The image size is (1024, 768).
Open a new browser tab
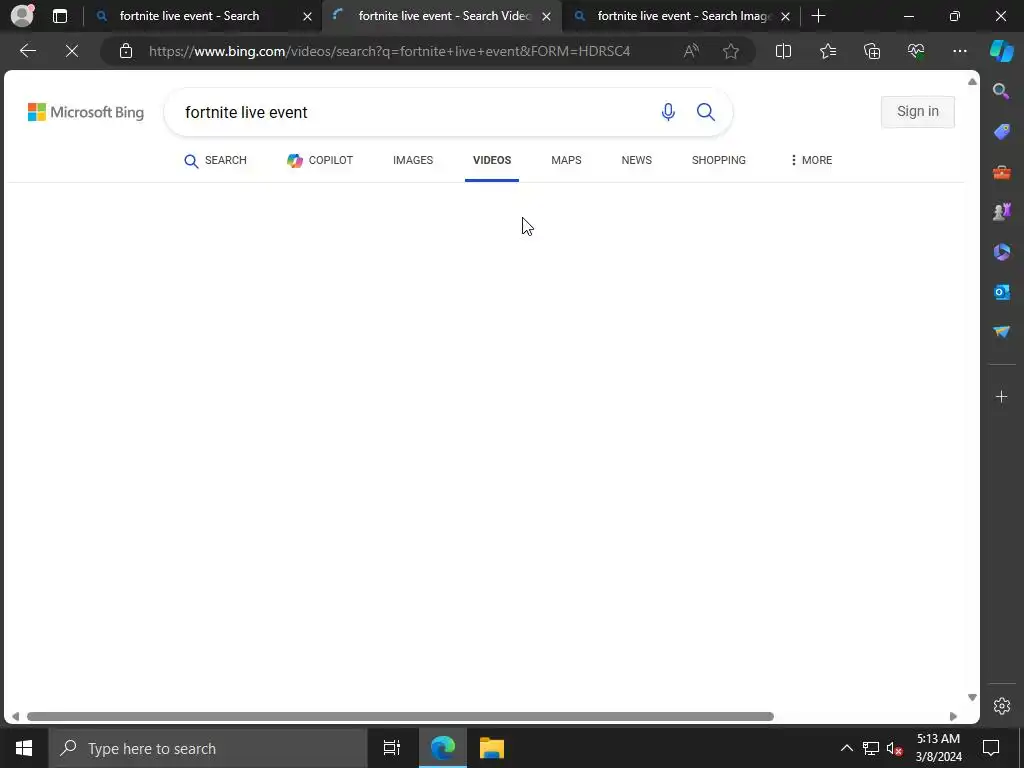click(818, 16)
